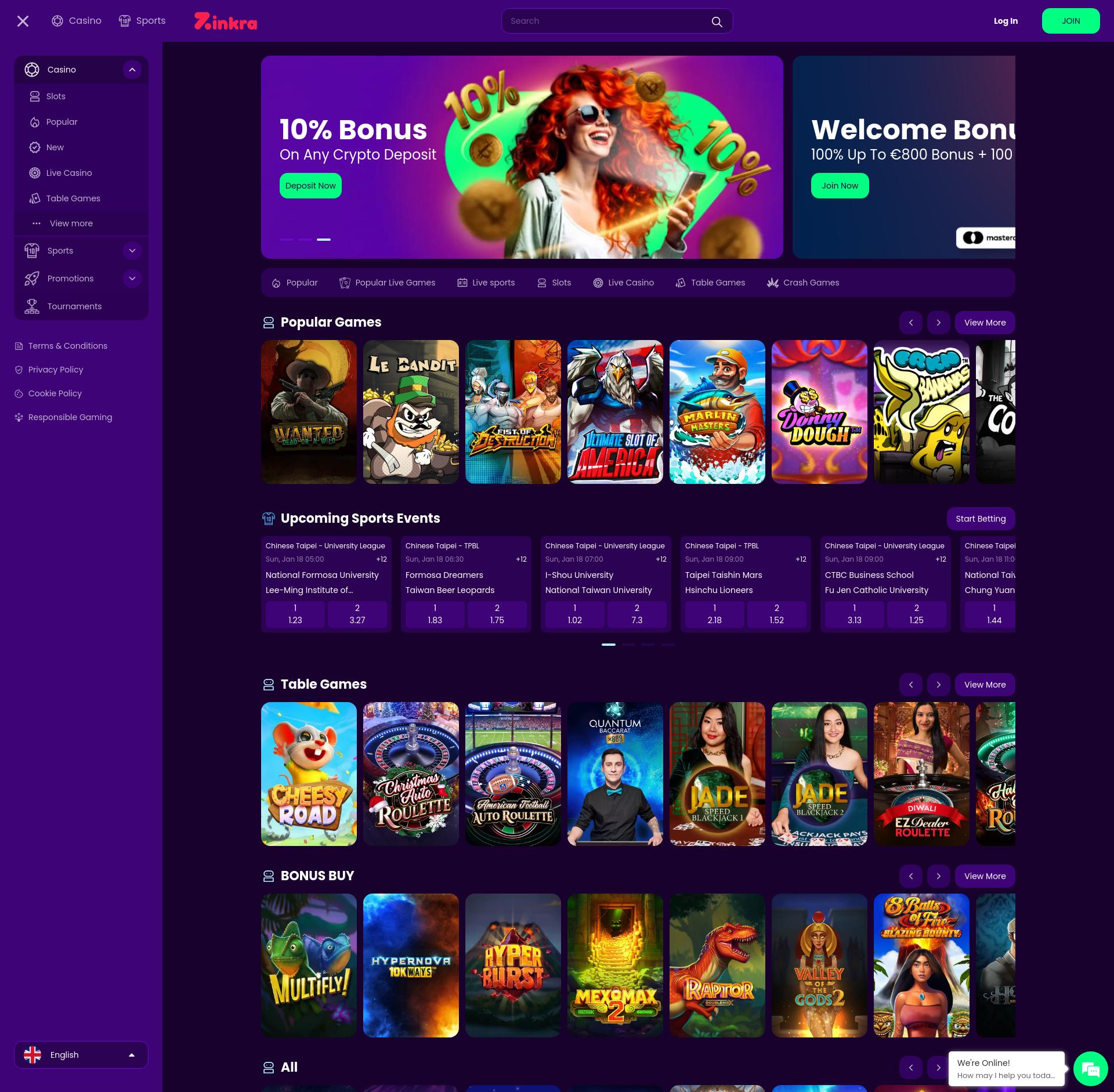1114x1092 pixels.
Task: Open the Le Bandit game thumbnail
Action: (x=411, y=412)
